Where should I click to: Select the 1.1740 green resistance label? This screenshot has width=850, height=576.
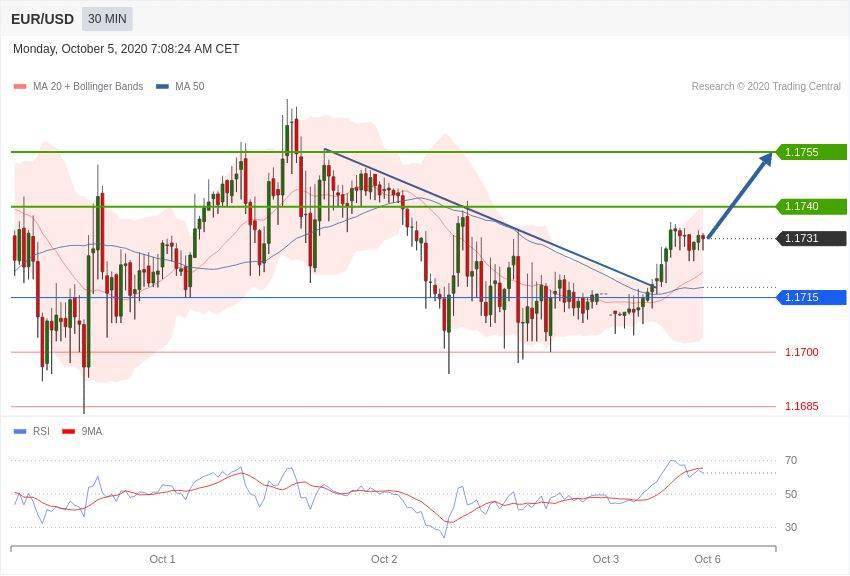811,206
